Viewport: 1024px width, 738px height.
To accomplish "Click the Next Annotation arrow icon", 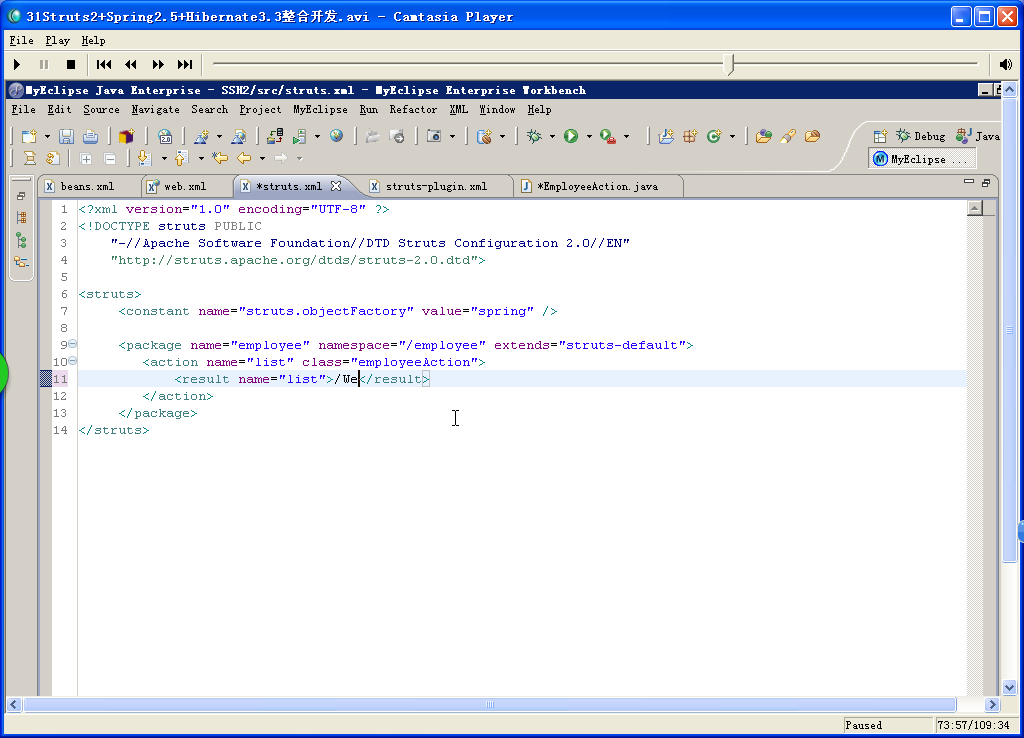I will click(144, 158).
